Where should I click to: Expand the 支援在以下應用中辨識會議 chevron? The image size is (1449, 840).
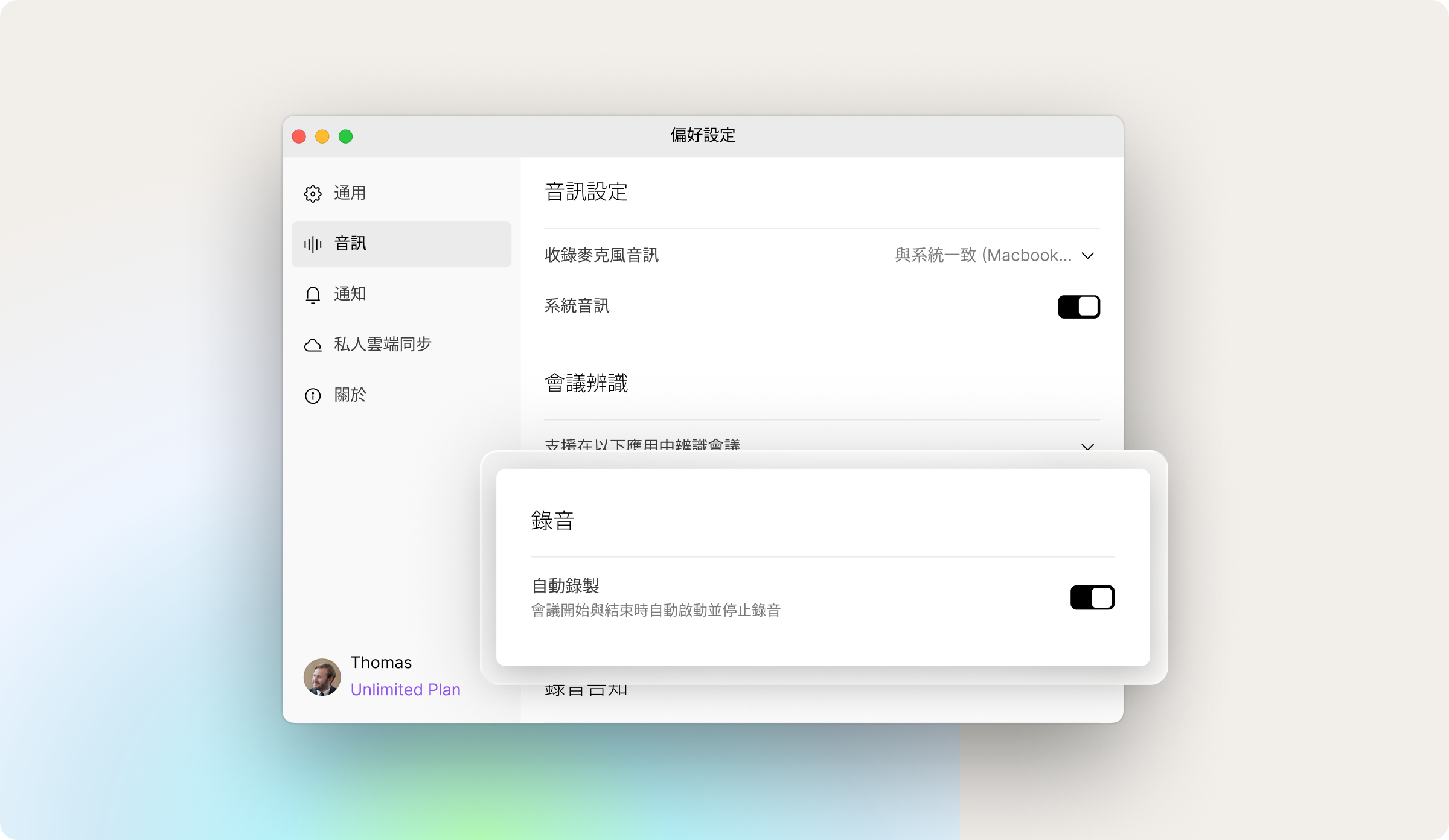(x=1088, y=447)
